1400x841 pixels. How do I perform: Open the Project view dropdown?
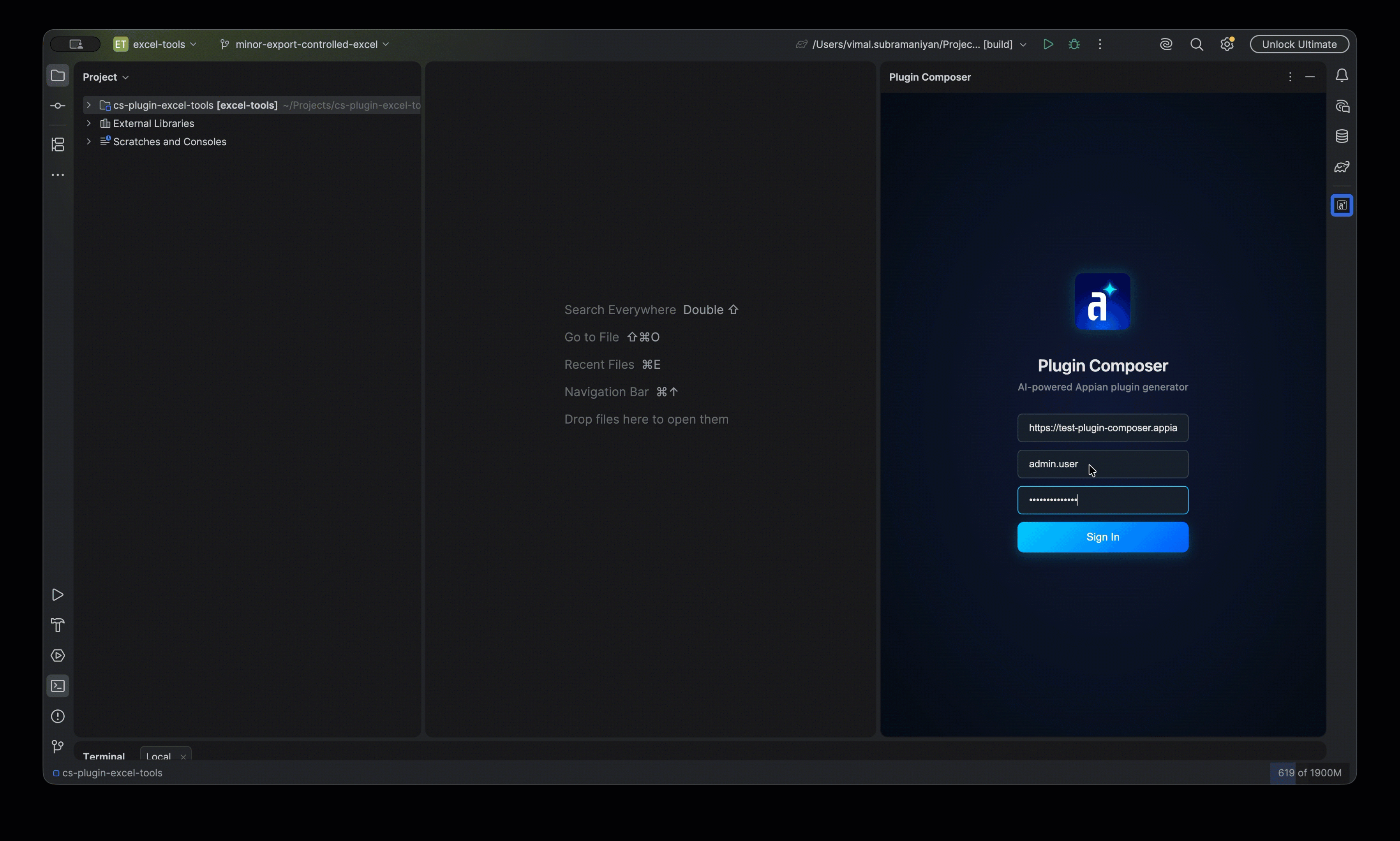click(x=106, y=77)
